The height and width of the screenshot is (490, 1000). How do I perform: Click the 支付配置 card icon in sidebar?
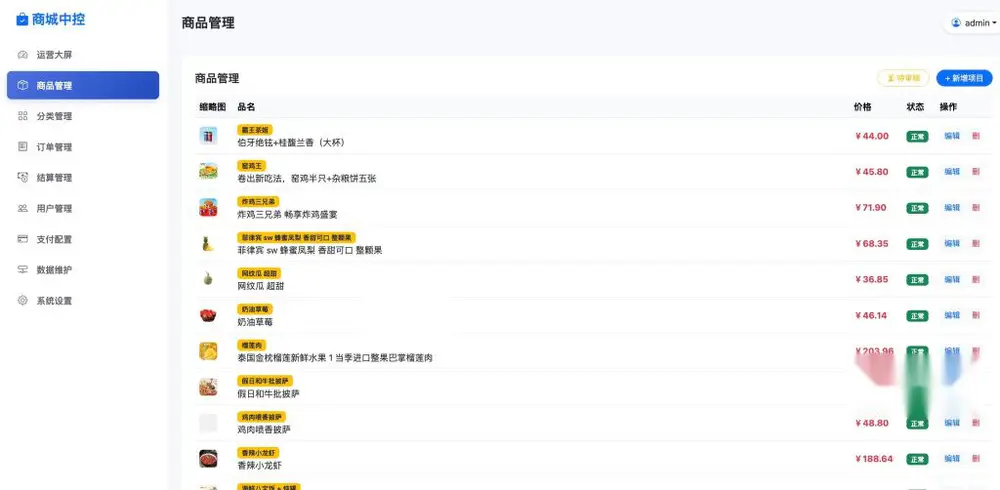point(23,239)
